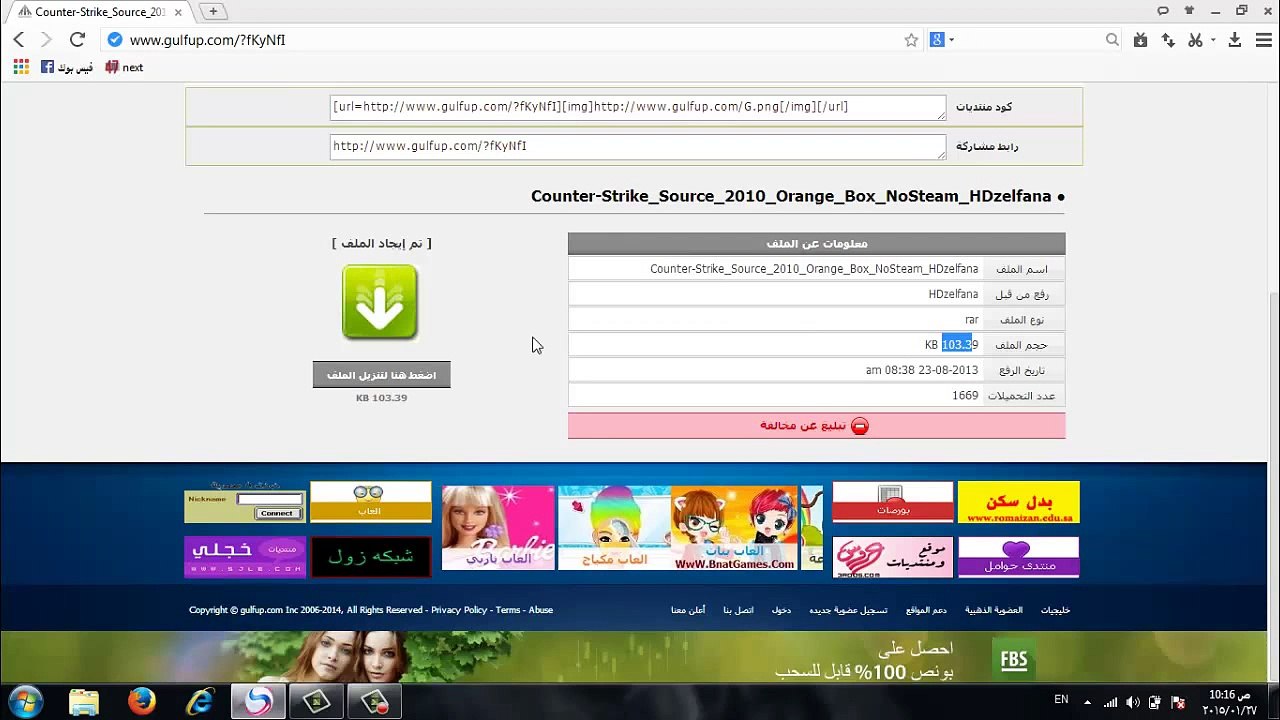Click the shirt theme icon in title bar
The height and width of the screenshot is (720, 1280).
pyautogui.click(x=1189, y=11)
